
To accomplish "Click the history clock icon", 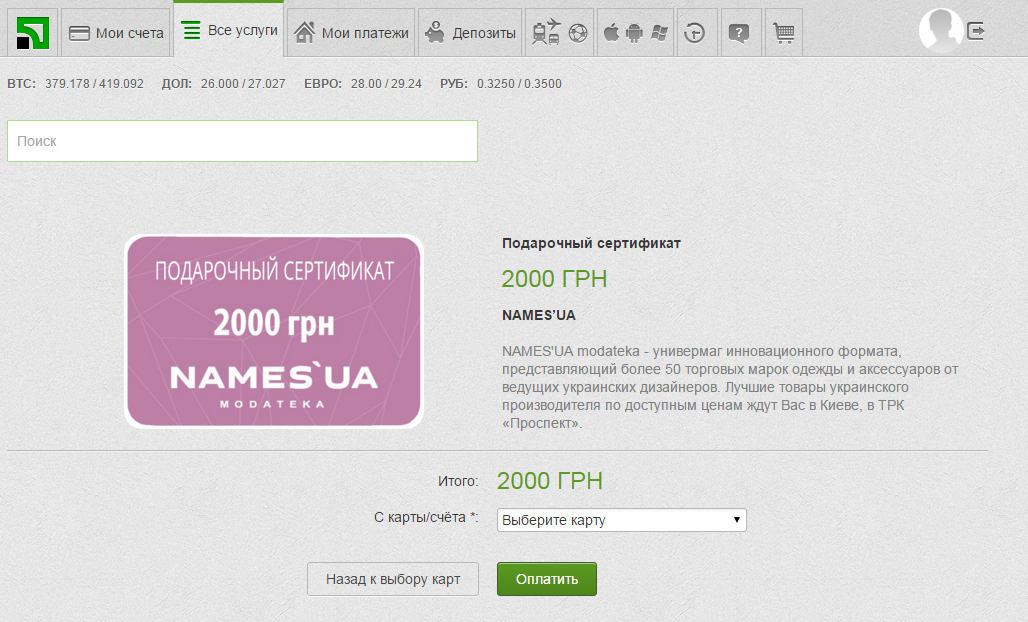I will (x=694, y=33).
